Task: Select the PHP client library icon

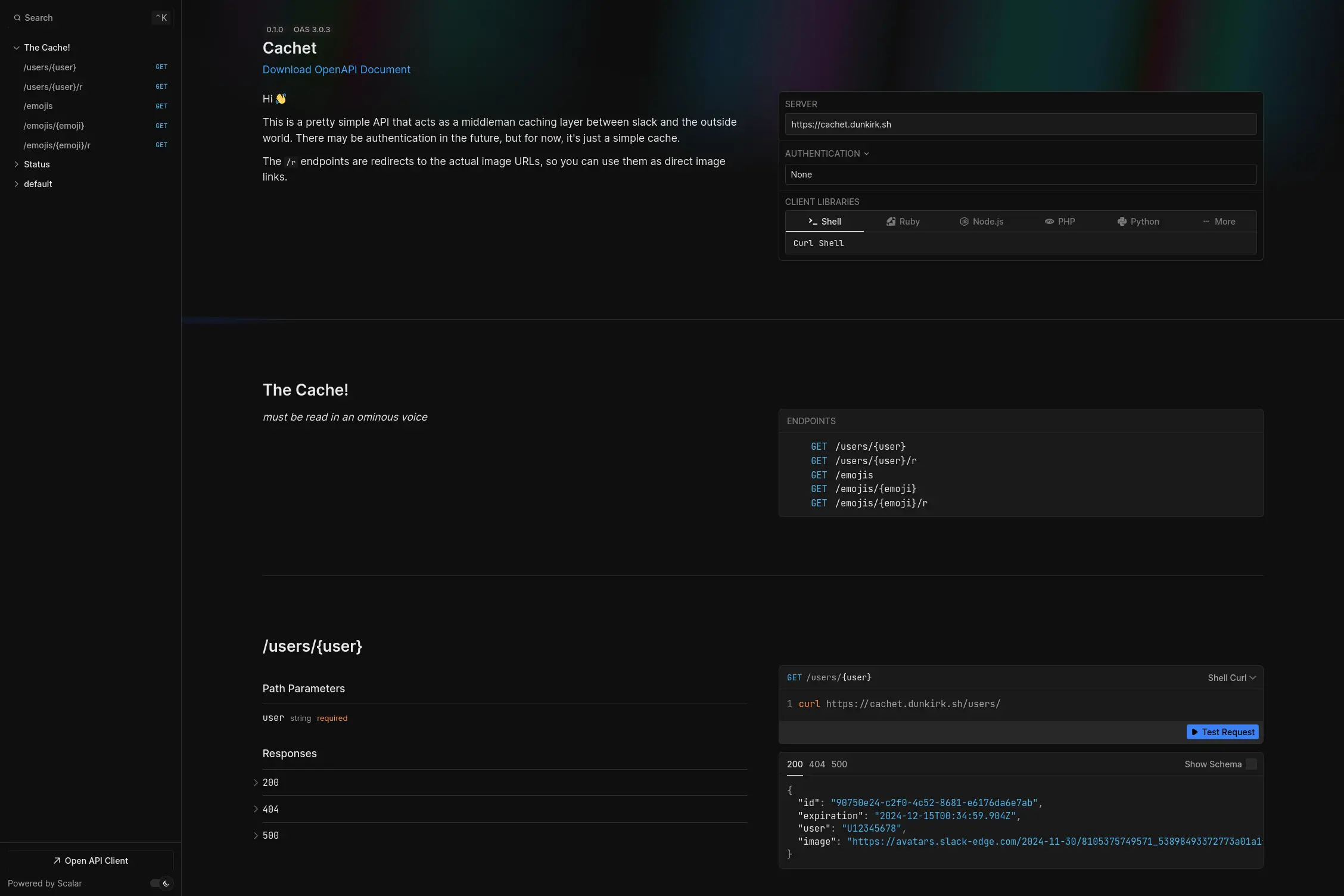Action: (x=1049, y=222)
